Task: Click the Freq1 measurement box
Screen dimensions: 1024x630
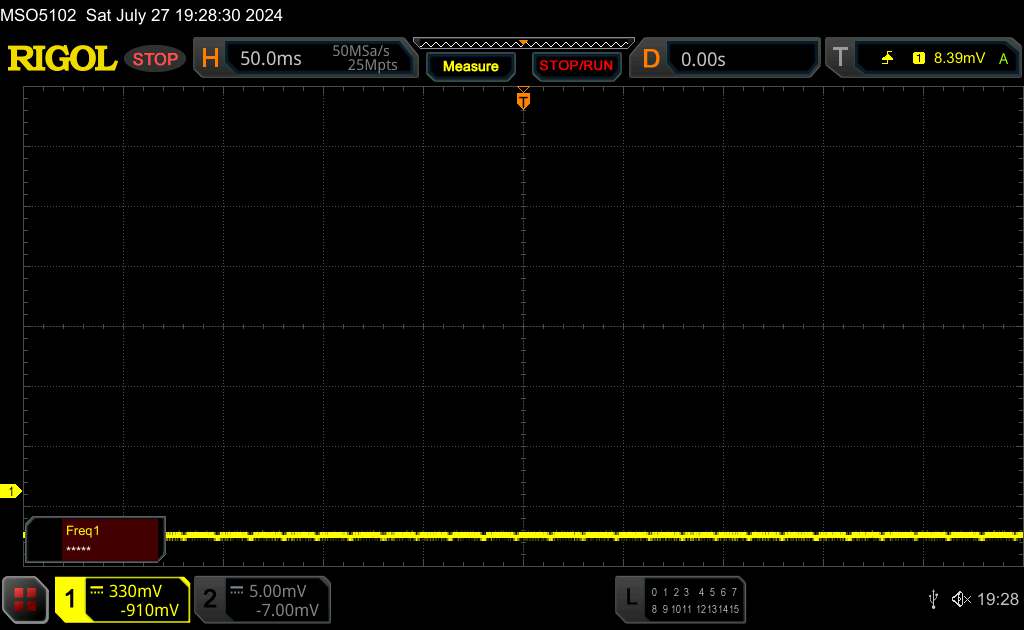Action: click(95, 539)
